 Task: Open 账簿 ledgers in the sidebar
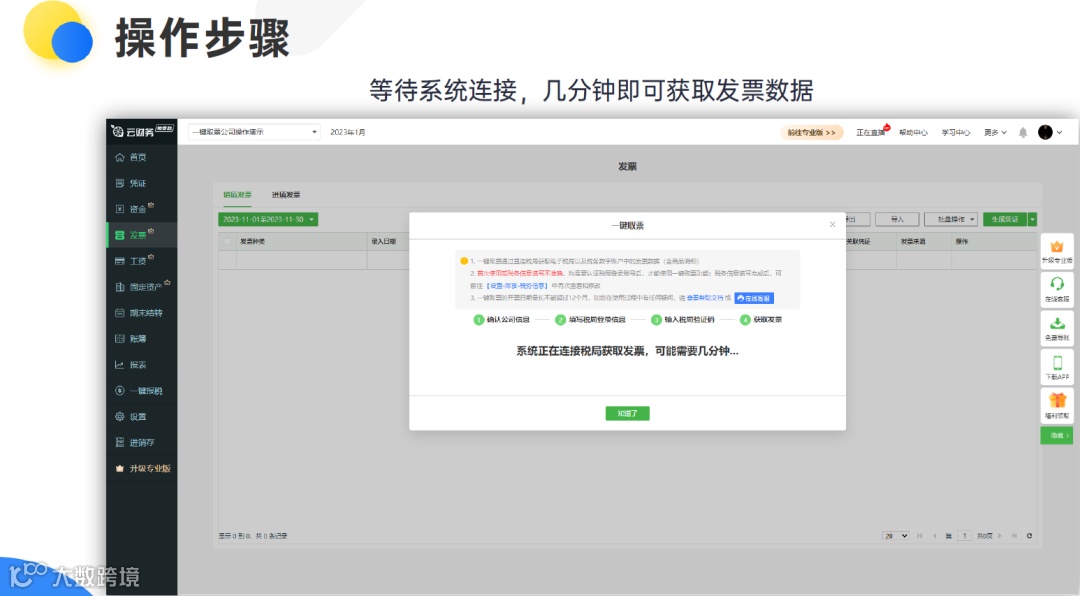pyautogui.click(x=141, y=339)
